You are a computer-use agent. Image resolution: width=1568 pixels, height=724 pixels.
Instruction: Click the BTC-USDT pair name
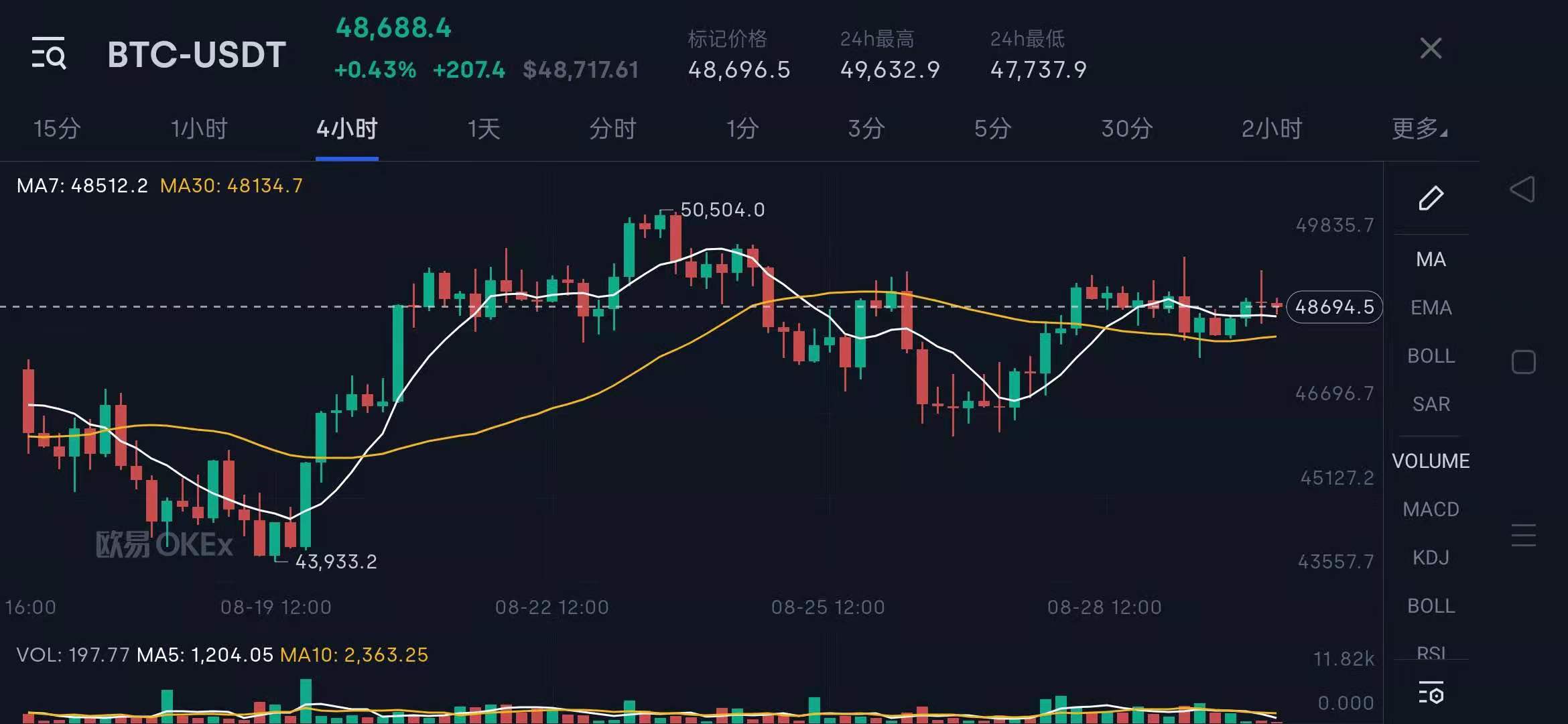point(195,55)
